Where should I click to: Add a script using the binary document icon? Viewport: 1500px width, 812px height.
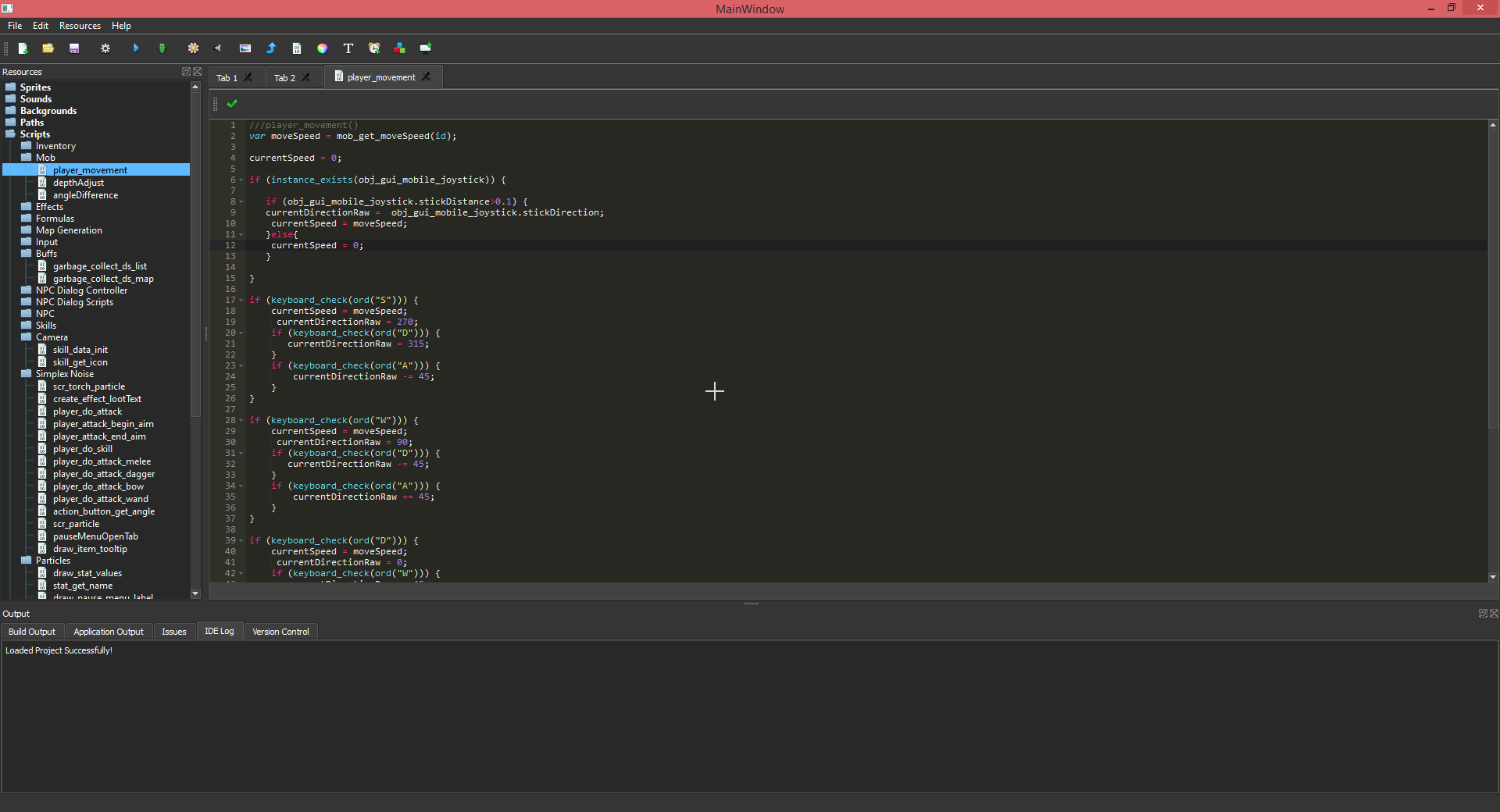tap(297, 48)
